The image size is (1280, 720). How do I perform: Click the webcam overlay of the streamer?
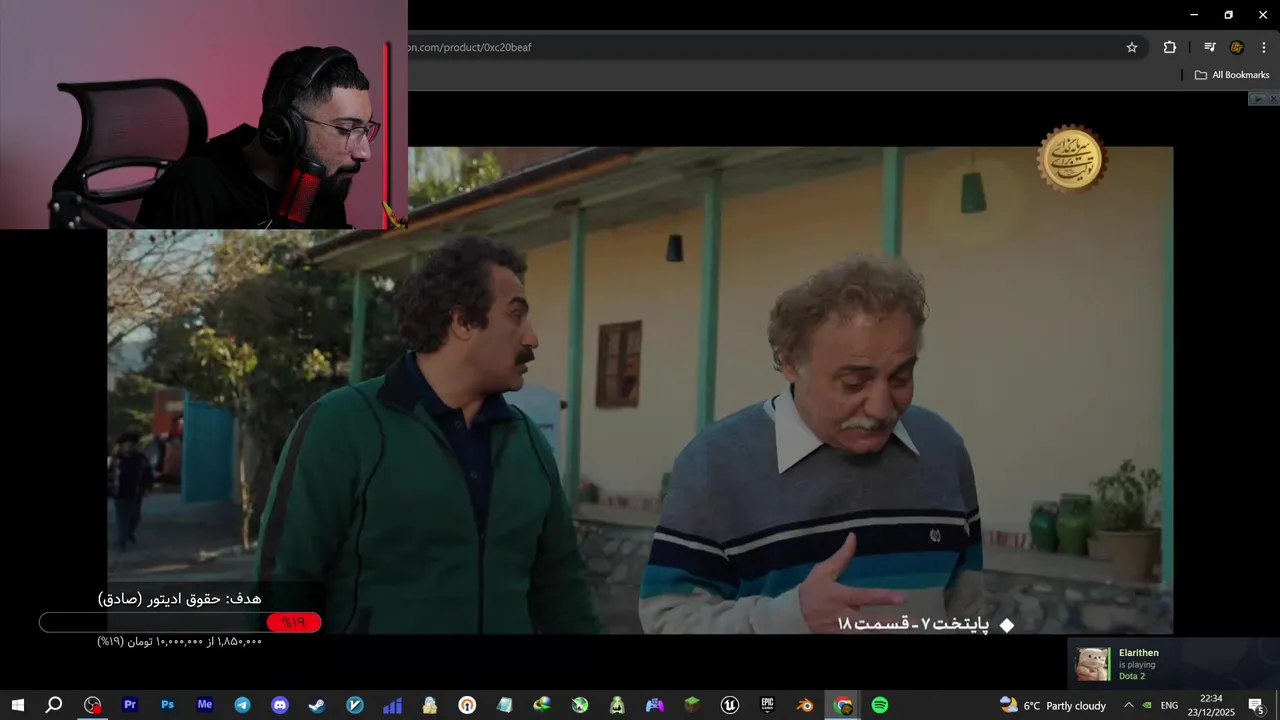pos(204,114)
